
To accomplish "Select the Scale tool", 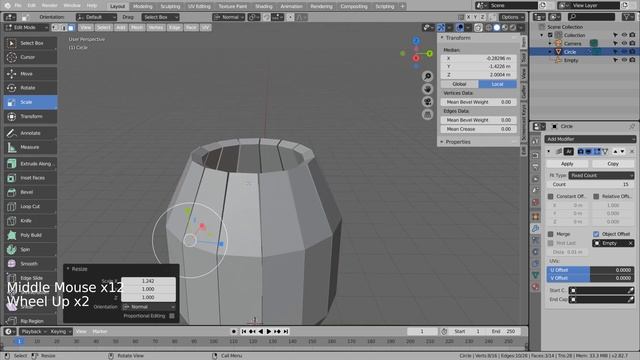I will (x=31, y=102).
